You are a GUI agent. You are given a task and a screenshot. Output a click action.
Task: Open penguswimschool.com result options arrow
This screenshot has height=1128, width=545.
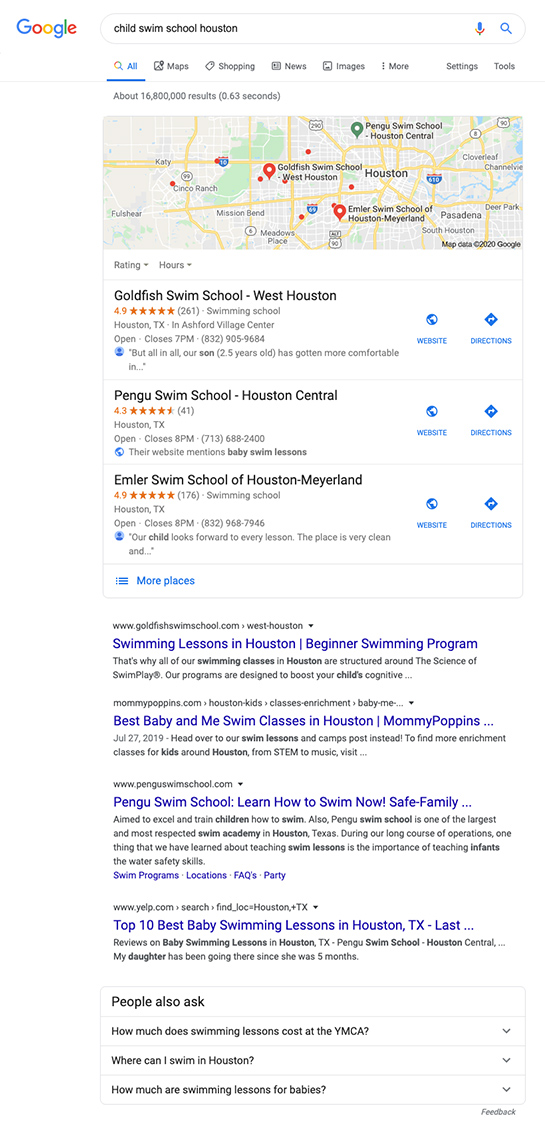pyautogui.click(x=241, y=784)
